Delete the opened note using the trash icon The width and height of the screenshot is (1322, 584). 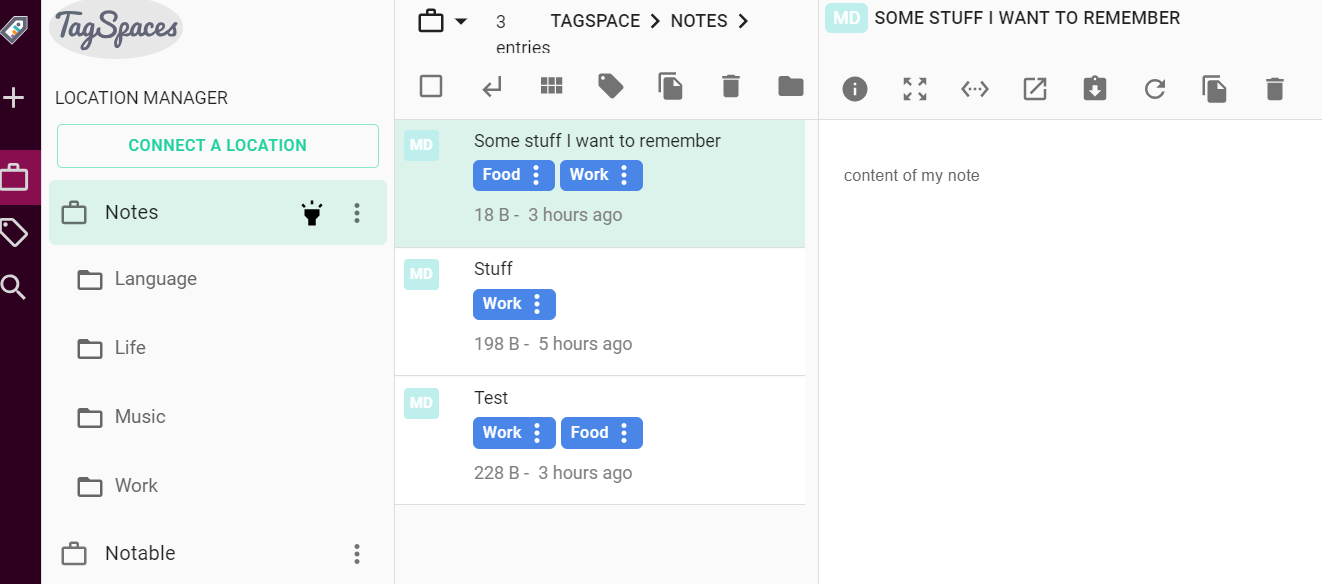(1275, 89)
